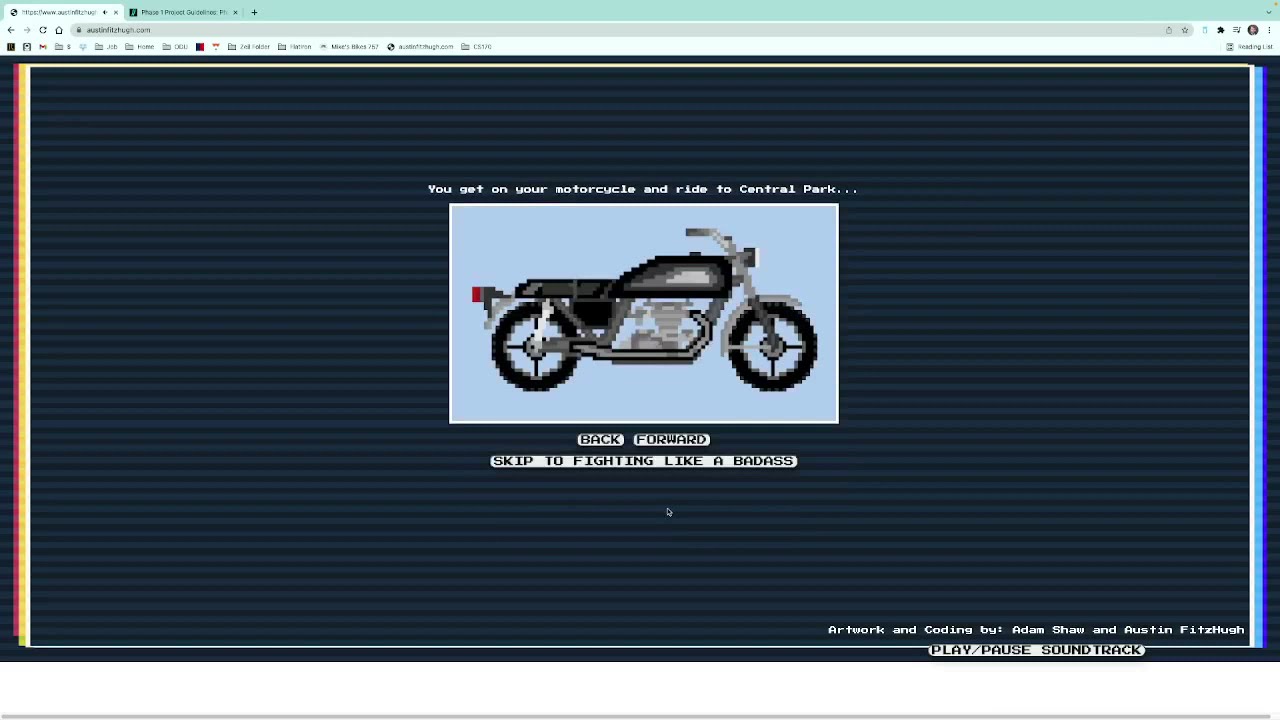
Task: Open a new browser tab
Action: [x=254, y=12]
